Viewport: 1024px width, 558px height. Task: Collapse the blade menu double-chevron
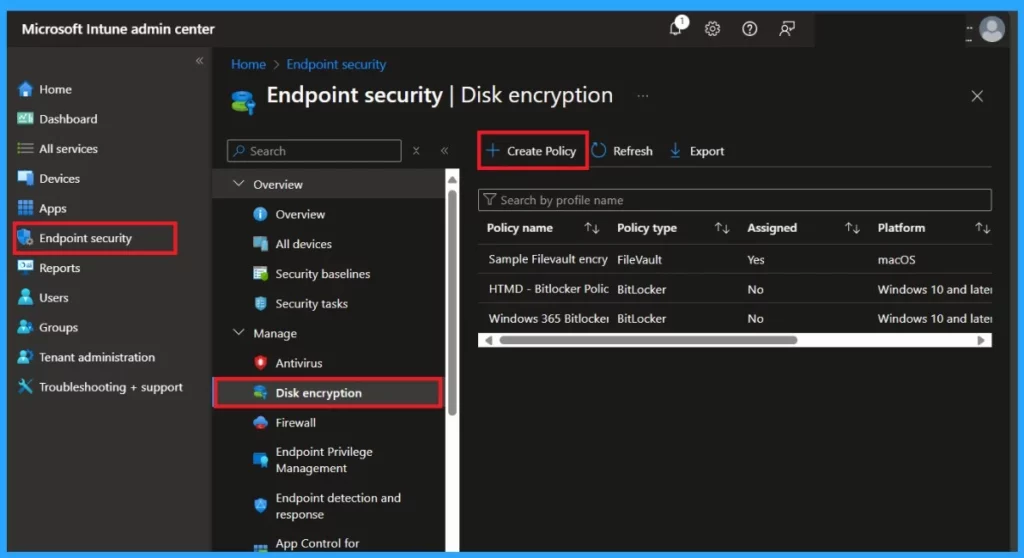(445, 151)
